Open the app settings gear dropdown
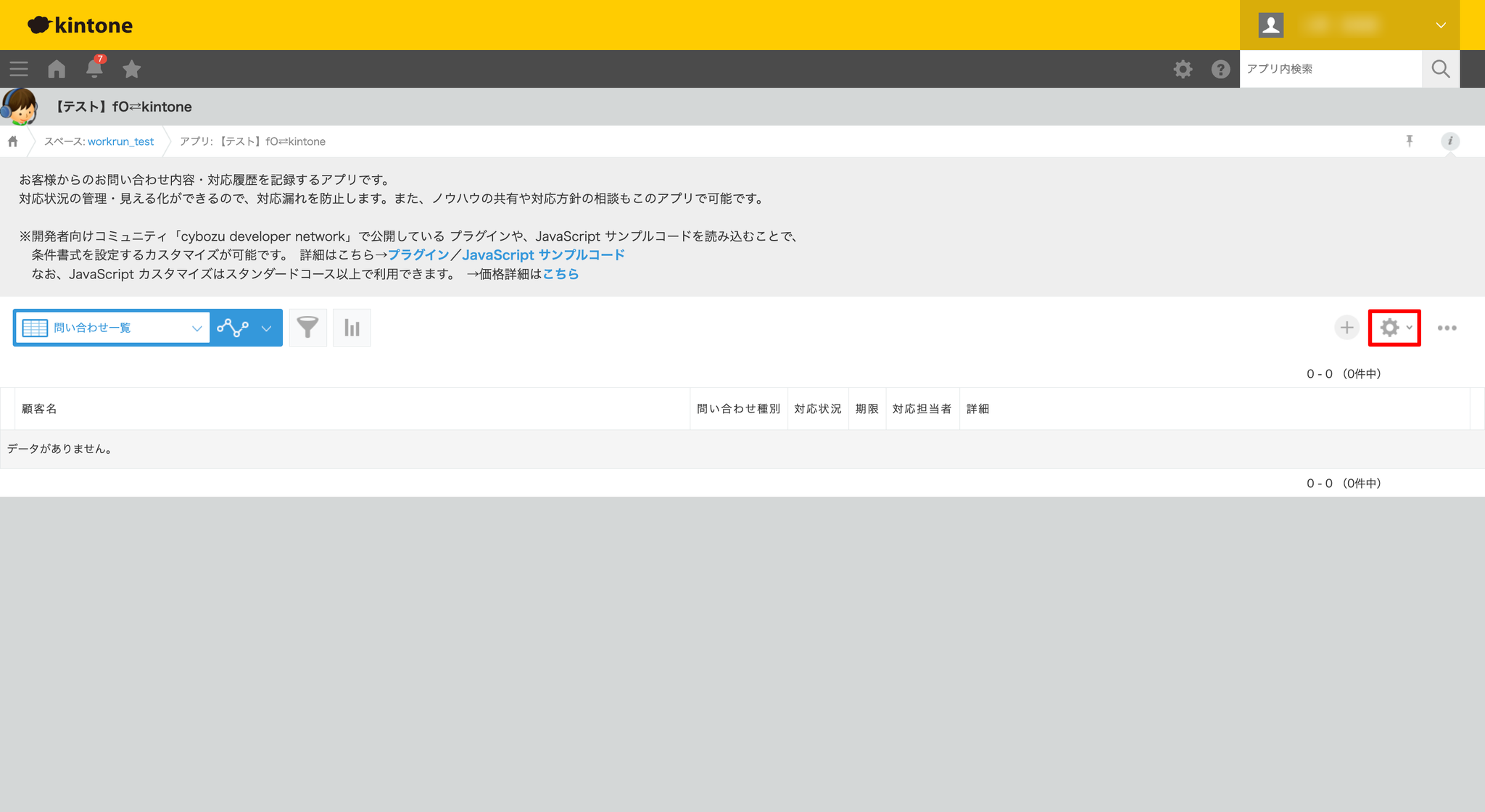This screenshot has width=1485, height=812. 1394,328
